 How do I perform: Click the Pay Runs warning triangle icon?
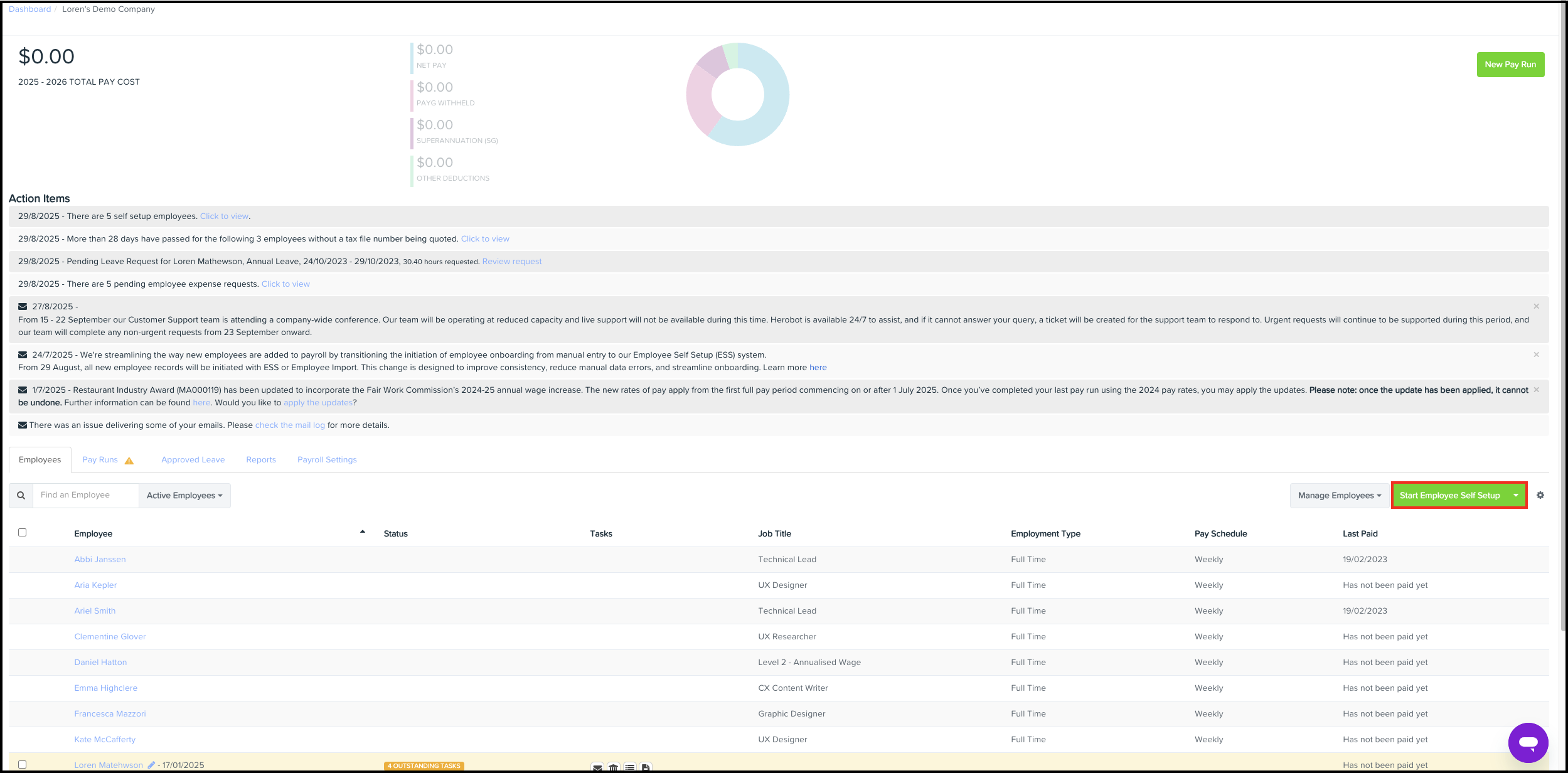(129, 461)
